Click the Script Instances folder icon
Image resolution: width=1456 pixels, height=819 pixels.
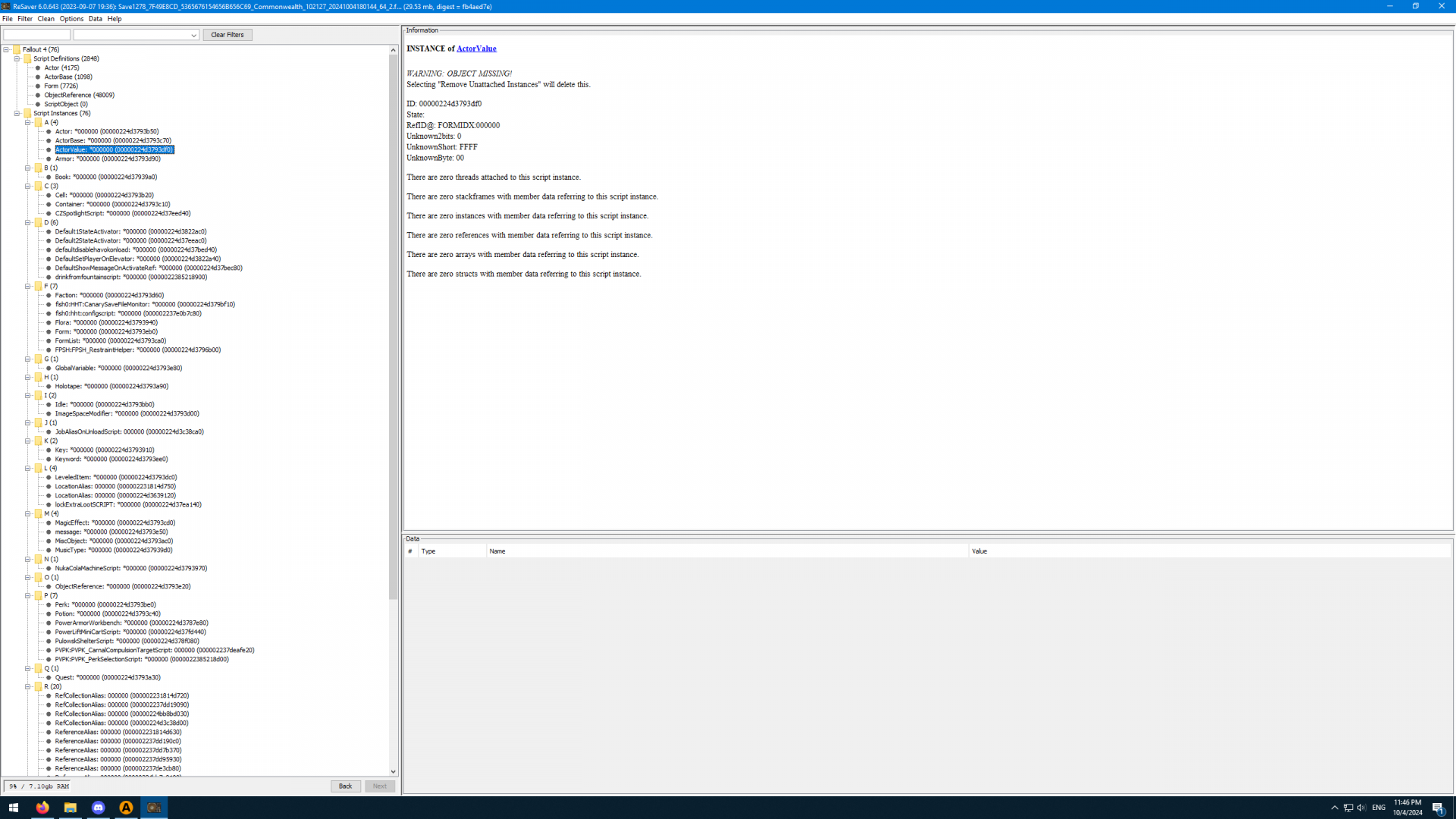pos(27,113)
